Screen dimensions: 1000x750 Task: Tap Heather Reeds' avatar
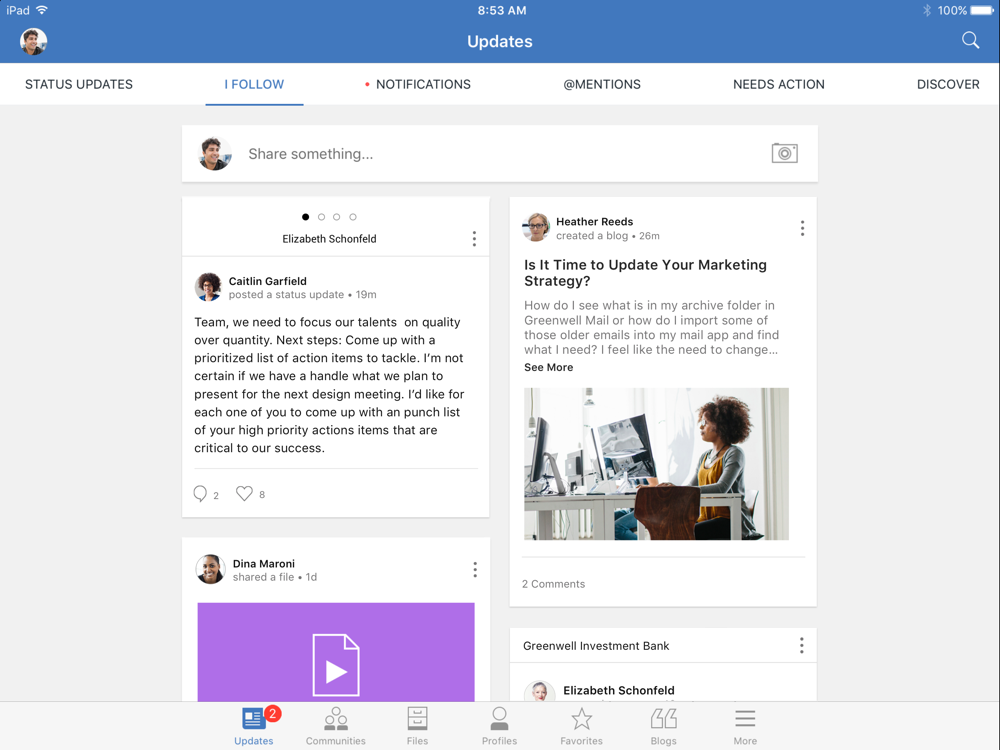[x=536, y=227]
